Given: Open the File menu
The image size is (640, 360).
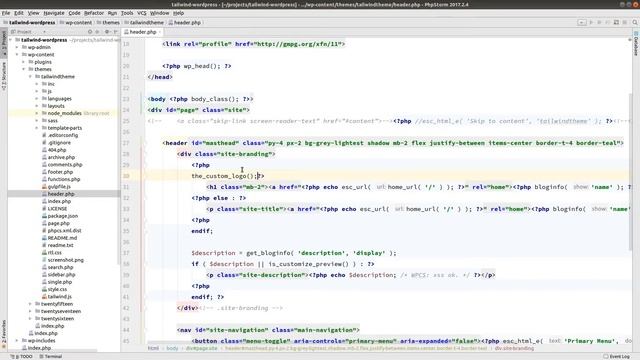Looking at the screenshot, I should click(6, 13).
